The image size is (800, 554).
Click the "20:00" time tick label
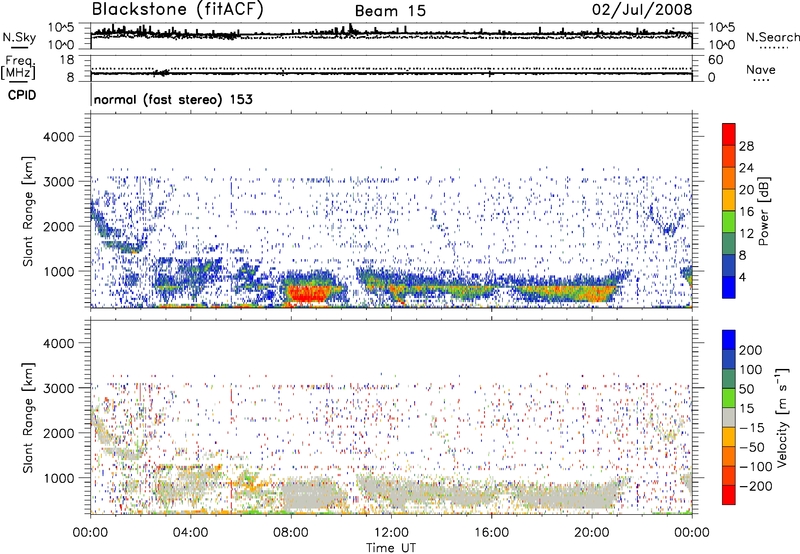[591, 533]
